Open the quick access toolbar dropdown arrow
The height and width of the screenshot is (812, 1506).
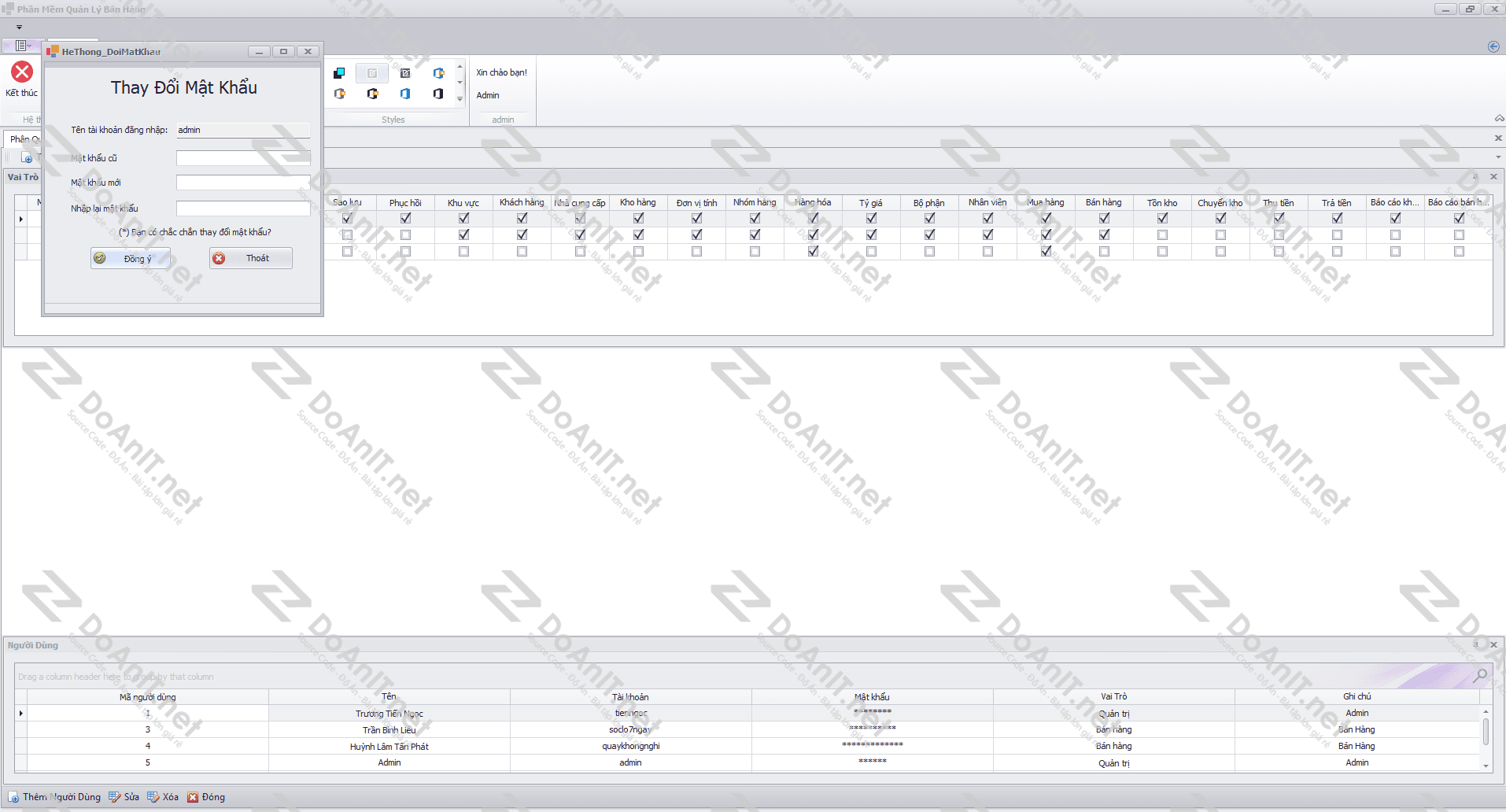pos(19,28)
